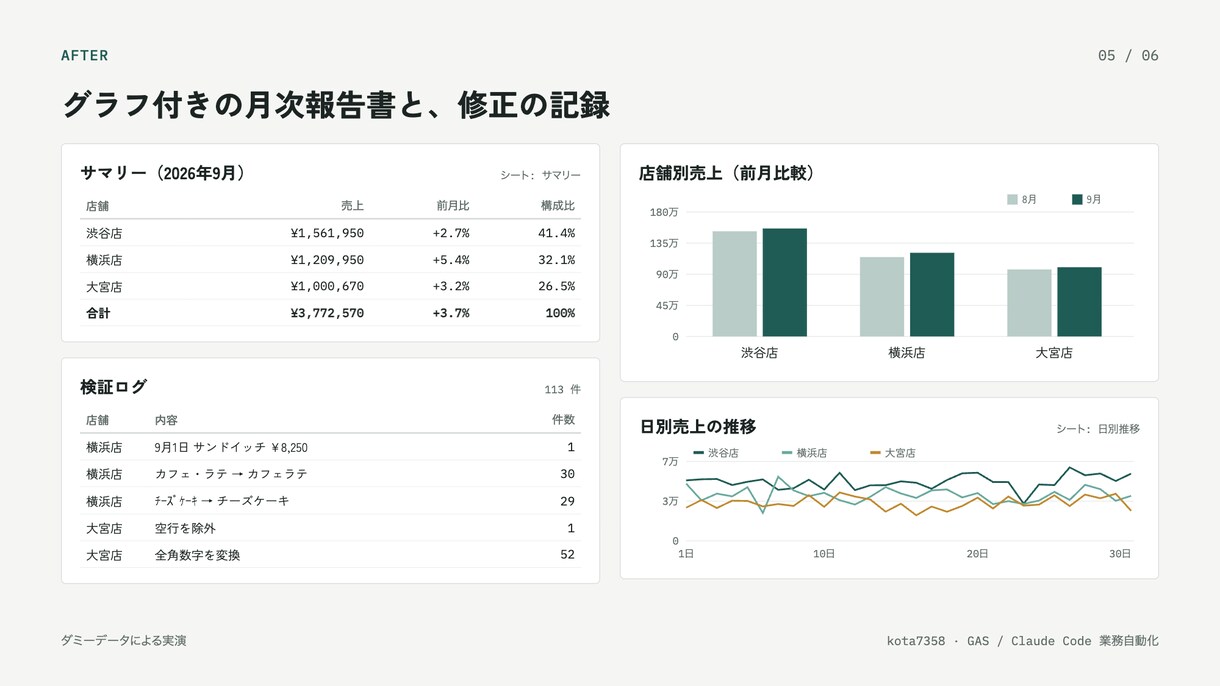Image resolution: width=1220 pixels, height=686 pixels.
Task: Select the total ¥3,772,570 cell
Action: coord(327,314)
